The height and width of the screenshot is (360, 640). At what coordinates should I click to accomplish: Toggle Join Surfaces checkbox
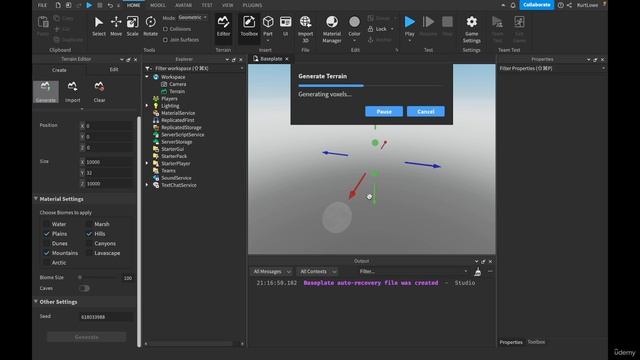tap(165, 40)
